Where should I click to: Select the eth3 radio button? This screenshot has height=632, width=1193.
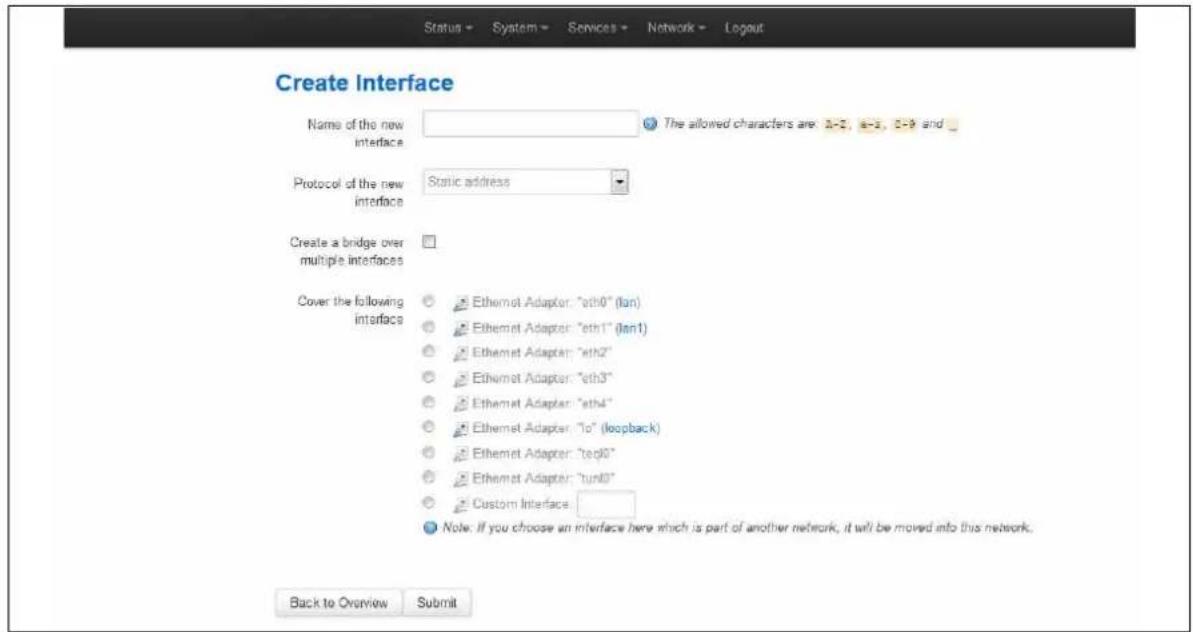(429, 377)
